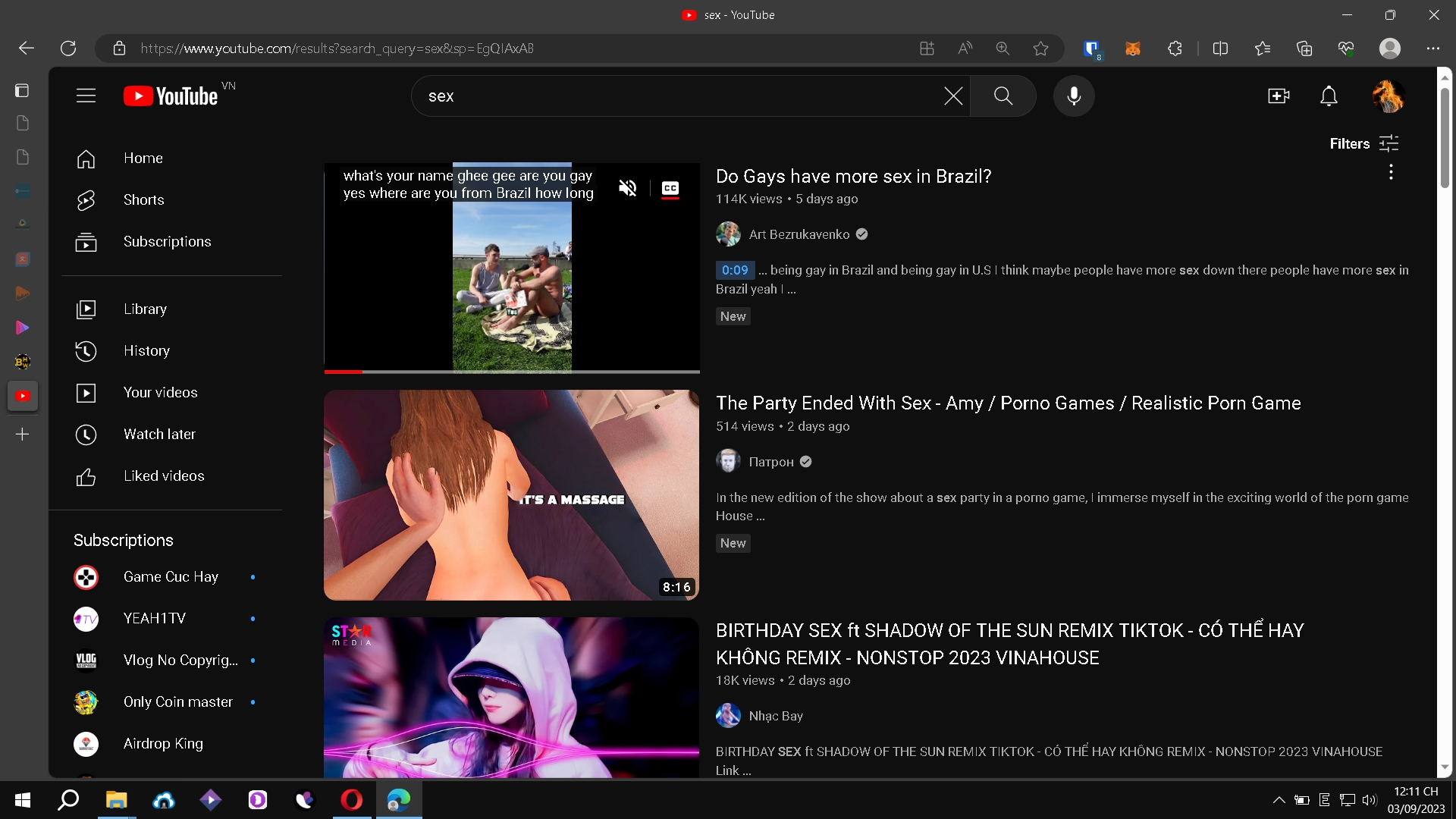
Task: Expand the Library sidebar menu
Action: point(145,308)
